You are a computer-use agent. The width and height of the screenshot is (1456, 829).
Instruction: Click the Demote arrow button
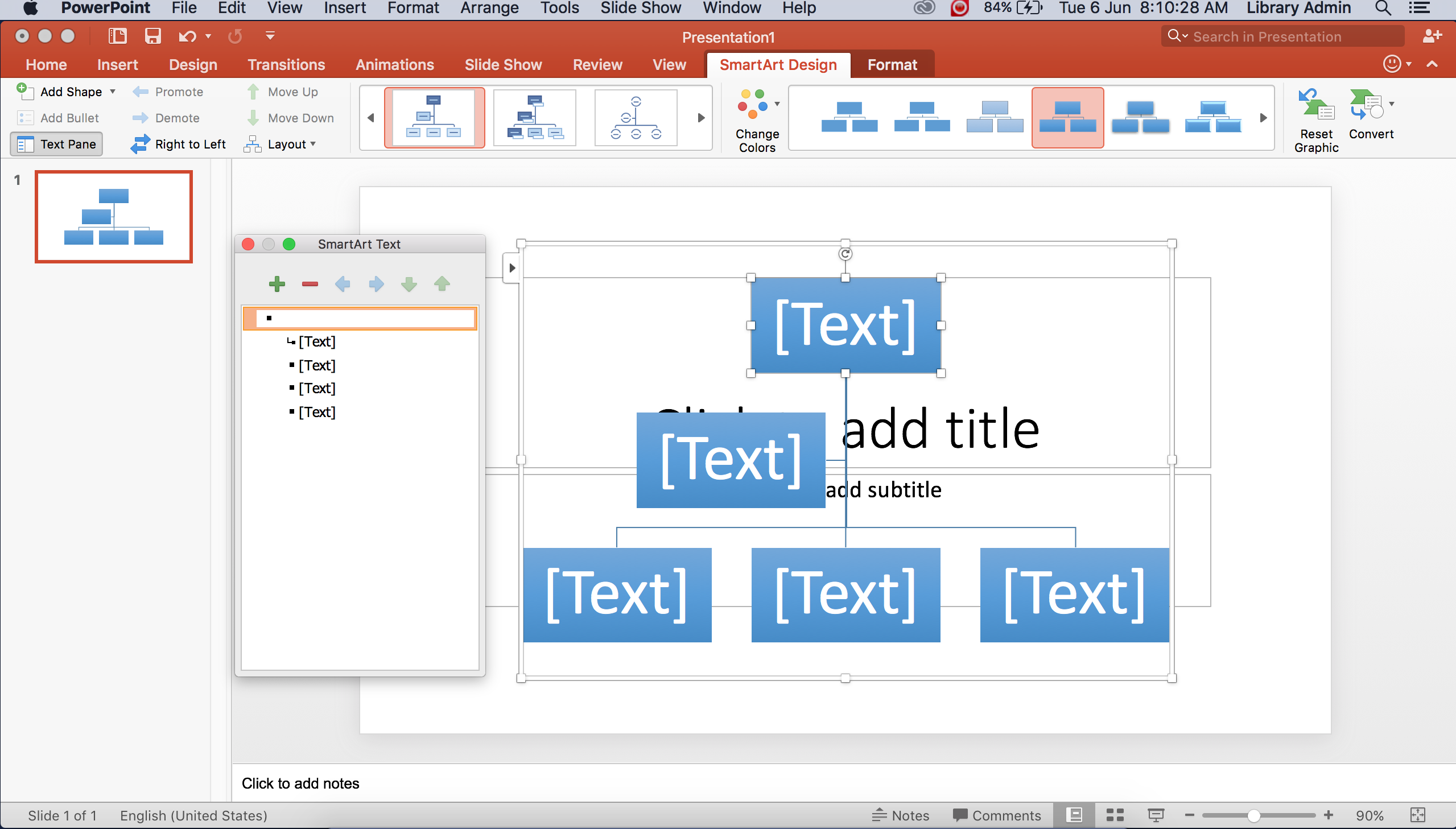166,118
